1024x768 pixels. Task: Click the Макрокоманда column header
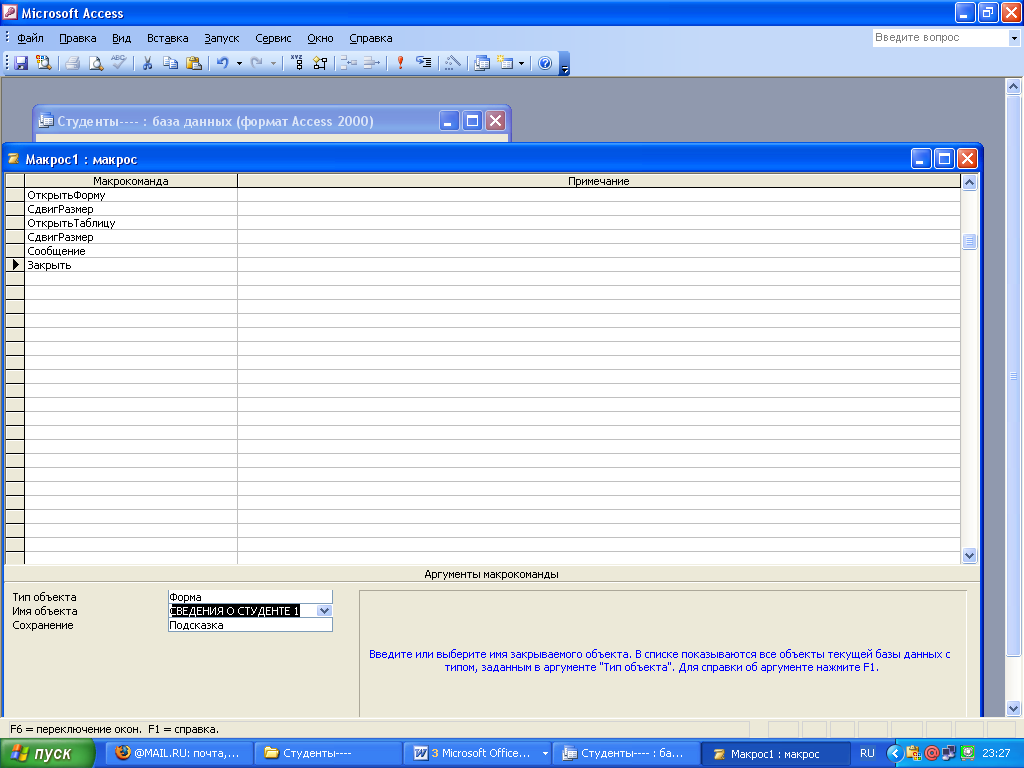[x=131, y=181]
